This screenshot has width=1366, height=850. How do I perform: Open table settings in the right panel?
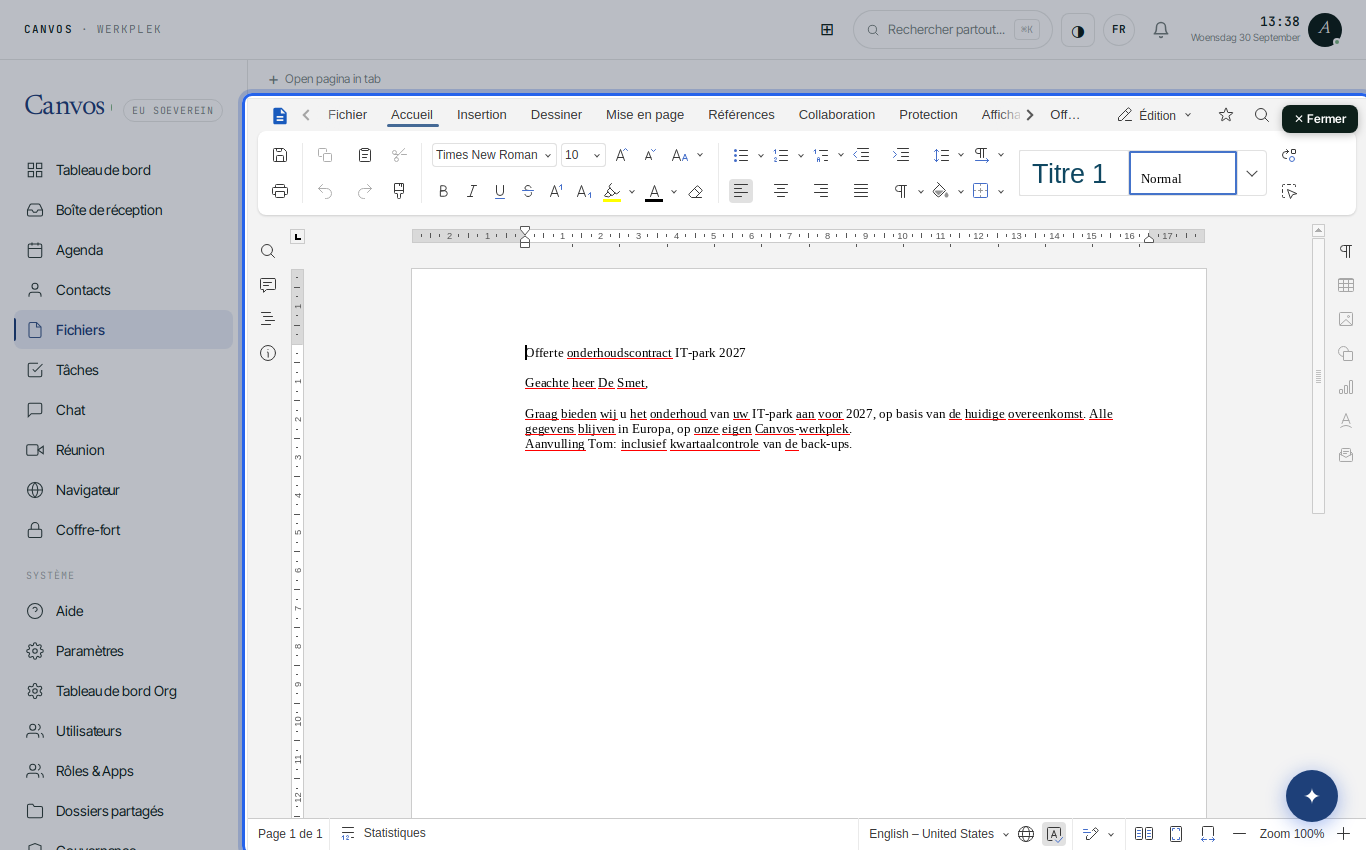point(1346,285)
